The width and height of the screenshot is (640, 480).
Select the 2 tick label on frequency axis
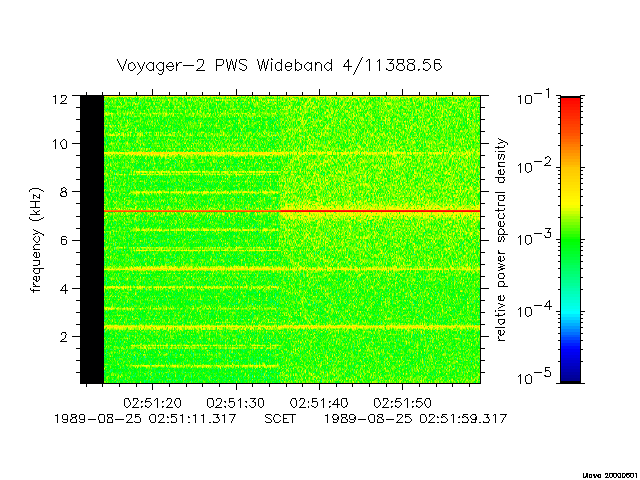pyautogui.click(x=64, y=337)
